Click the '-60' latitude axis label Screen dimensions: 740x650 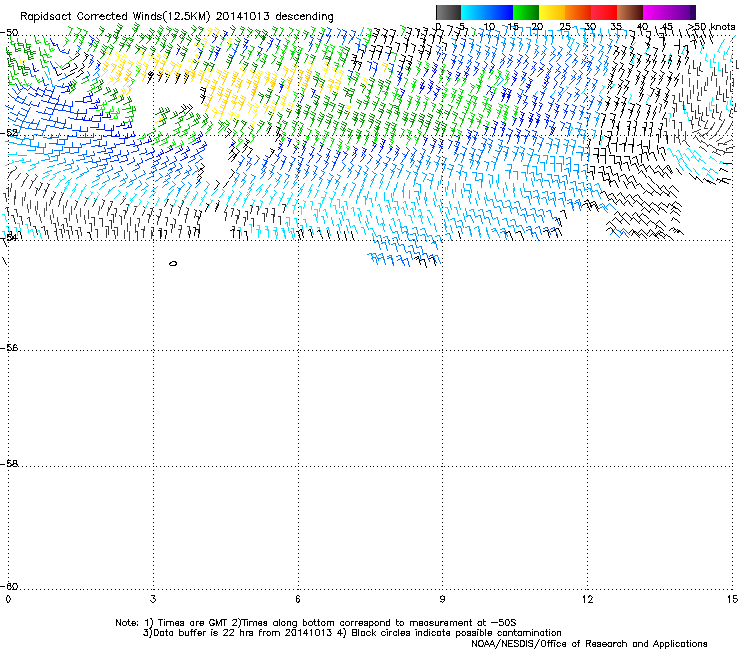[x=9, y=586]
